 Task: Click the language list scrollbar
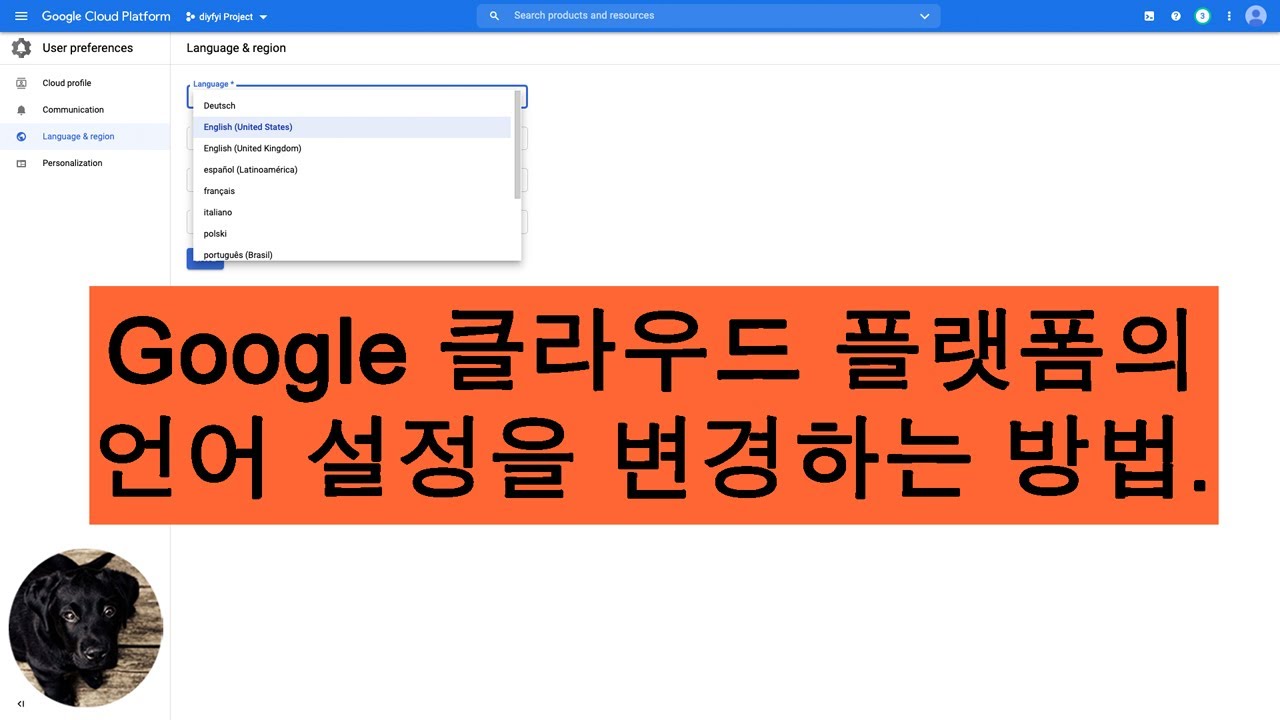point(517,144)
